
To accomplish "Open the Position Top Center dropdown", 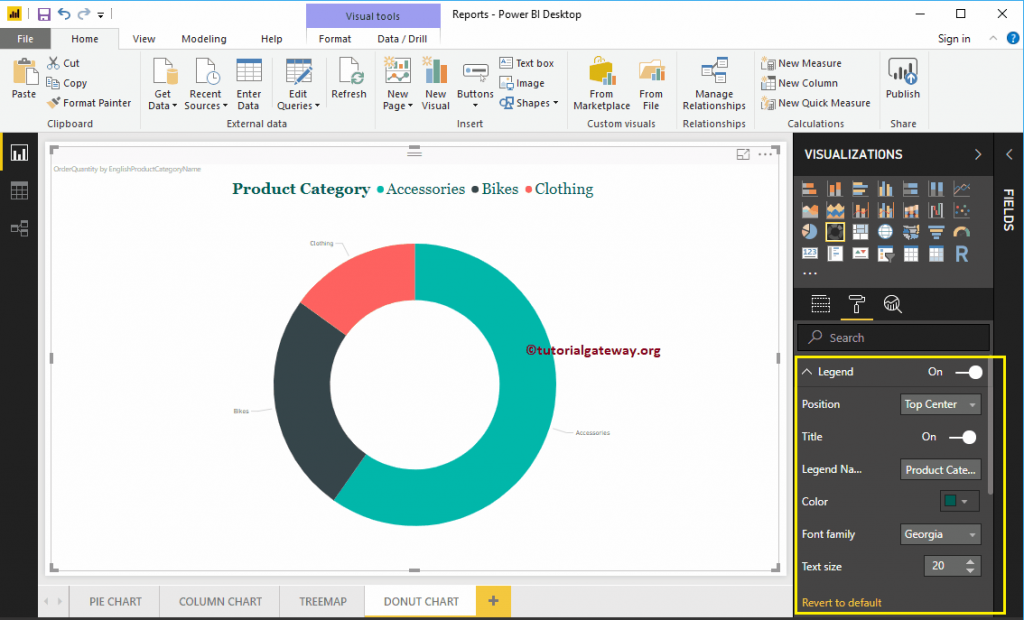I will (940, 404).
